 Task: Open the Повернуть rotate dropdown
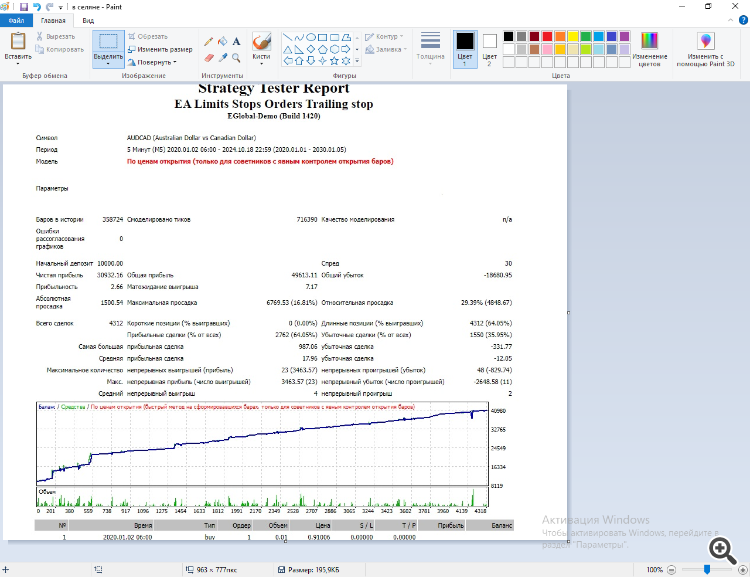click(x=152, y=62)
